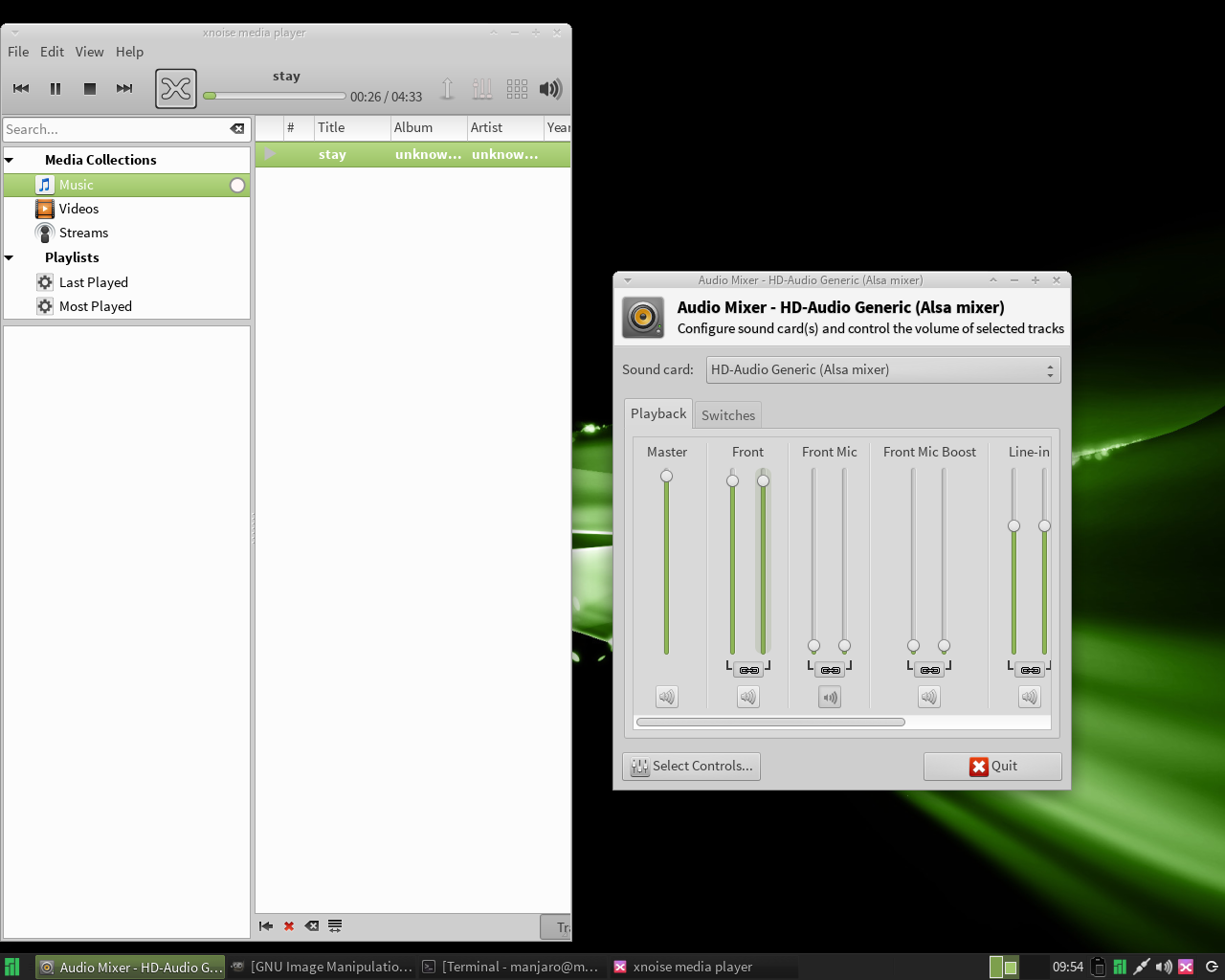The image size is (1225, 980).
Task: Click the red X remove icon below tracklist
Action: coord(289,925)
